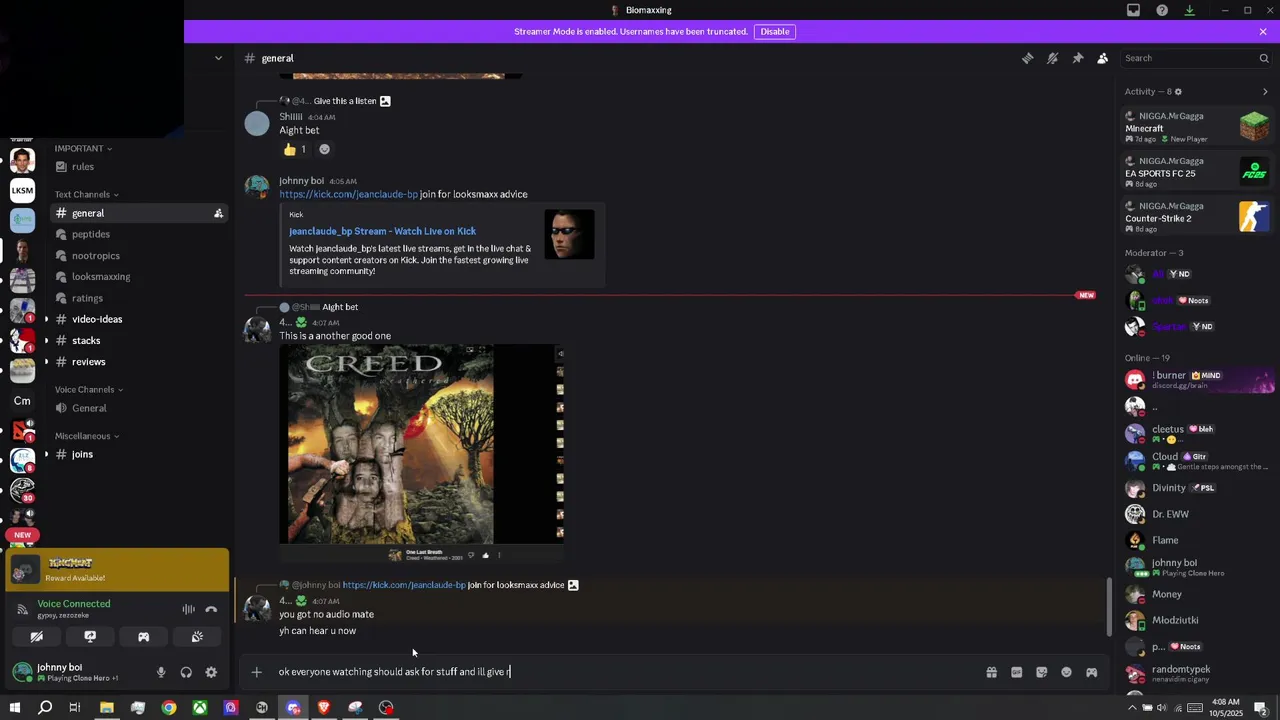Open the Activity settings gear icon
Viewport: 1280px width, 720px height.
1178,91
